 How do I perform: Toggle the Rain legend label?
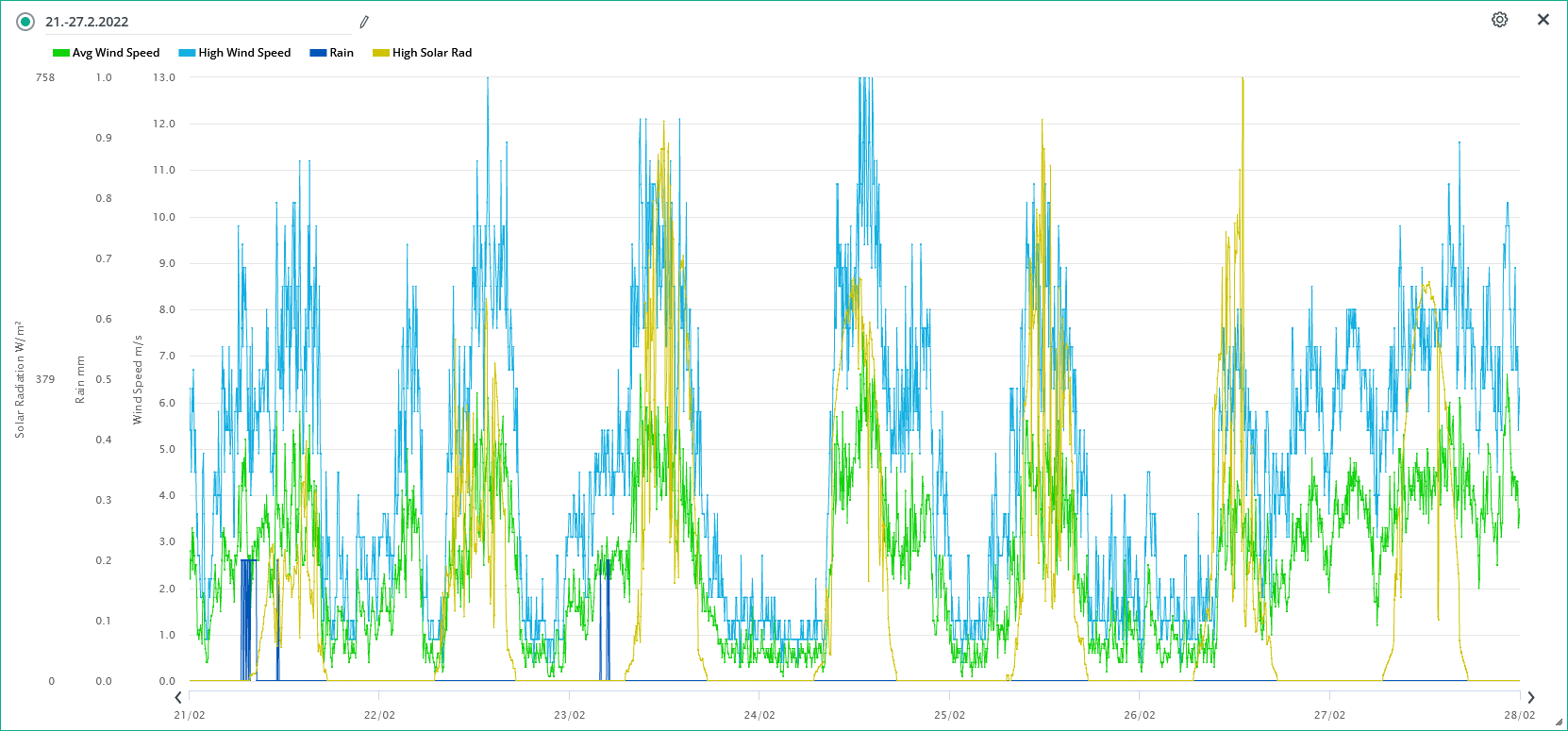click(342, 53)
